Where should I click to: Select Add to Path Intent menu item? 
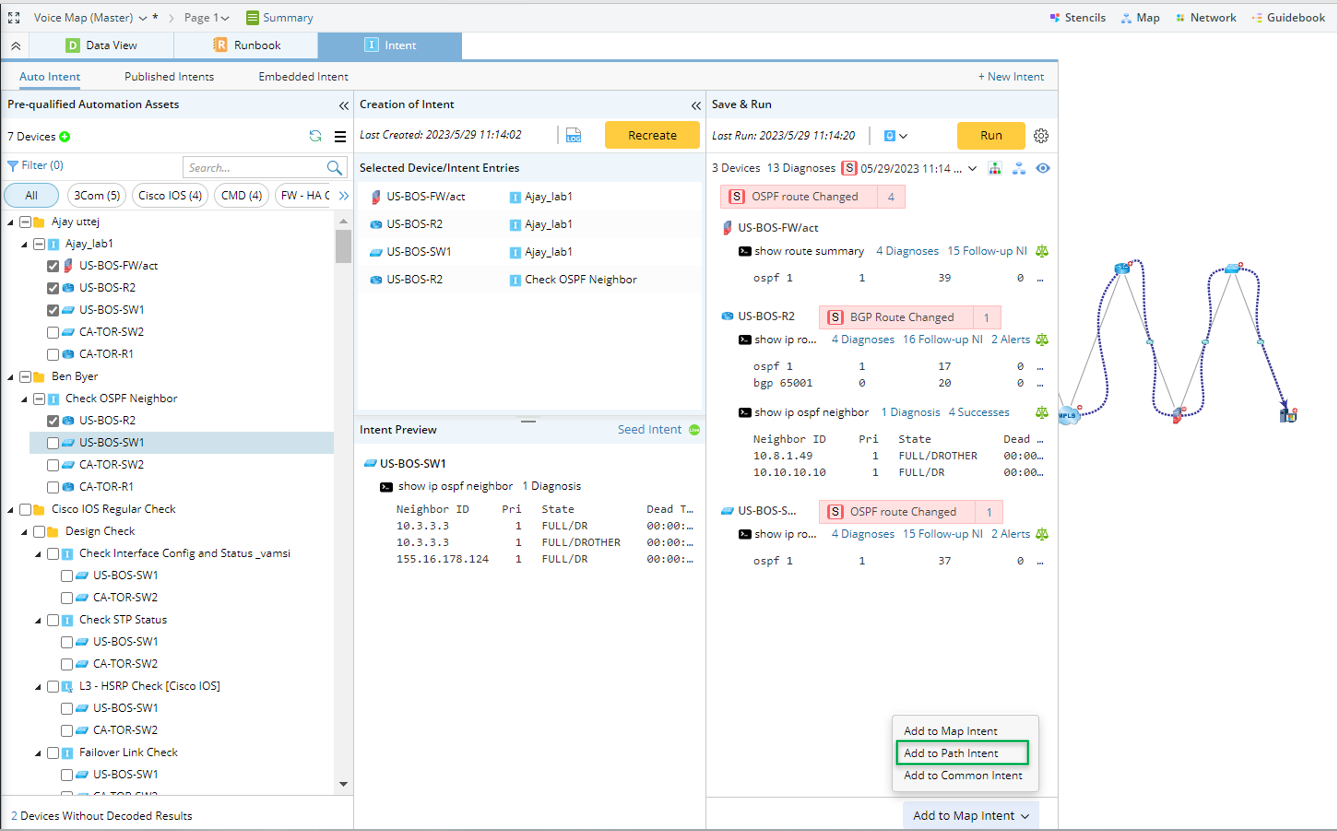tap(950, 753)
